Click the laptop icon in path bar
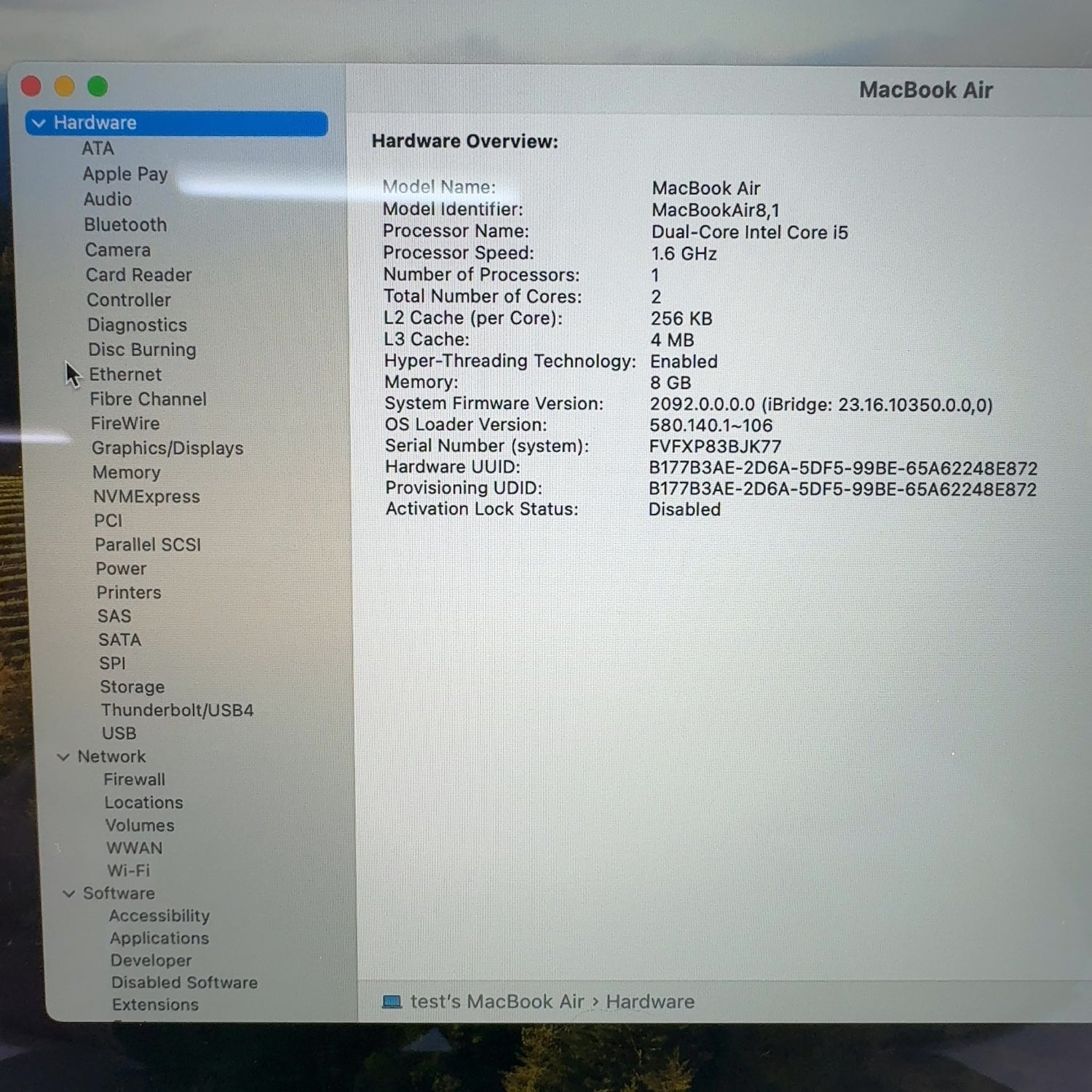 pyautogui.click(x=392, y=1002)
